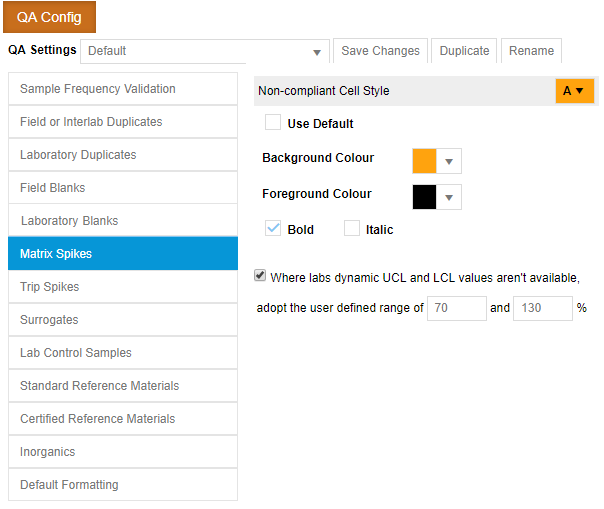Uncheck the Bold checkbox
Image resolution: width=604 pixels, height=509 pixels.
coord(272,229)
